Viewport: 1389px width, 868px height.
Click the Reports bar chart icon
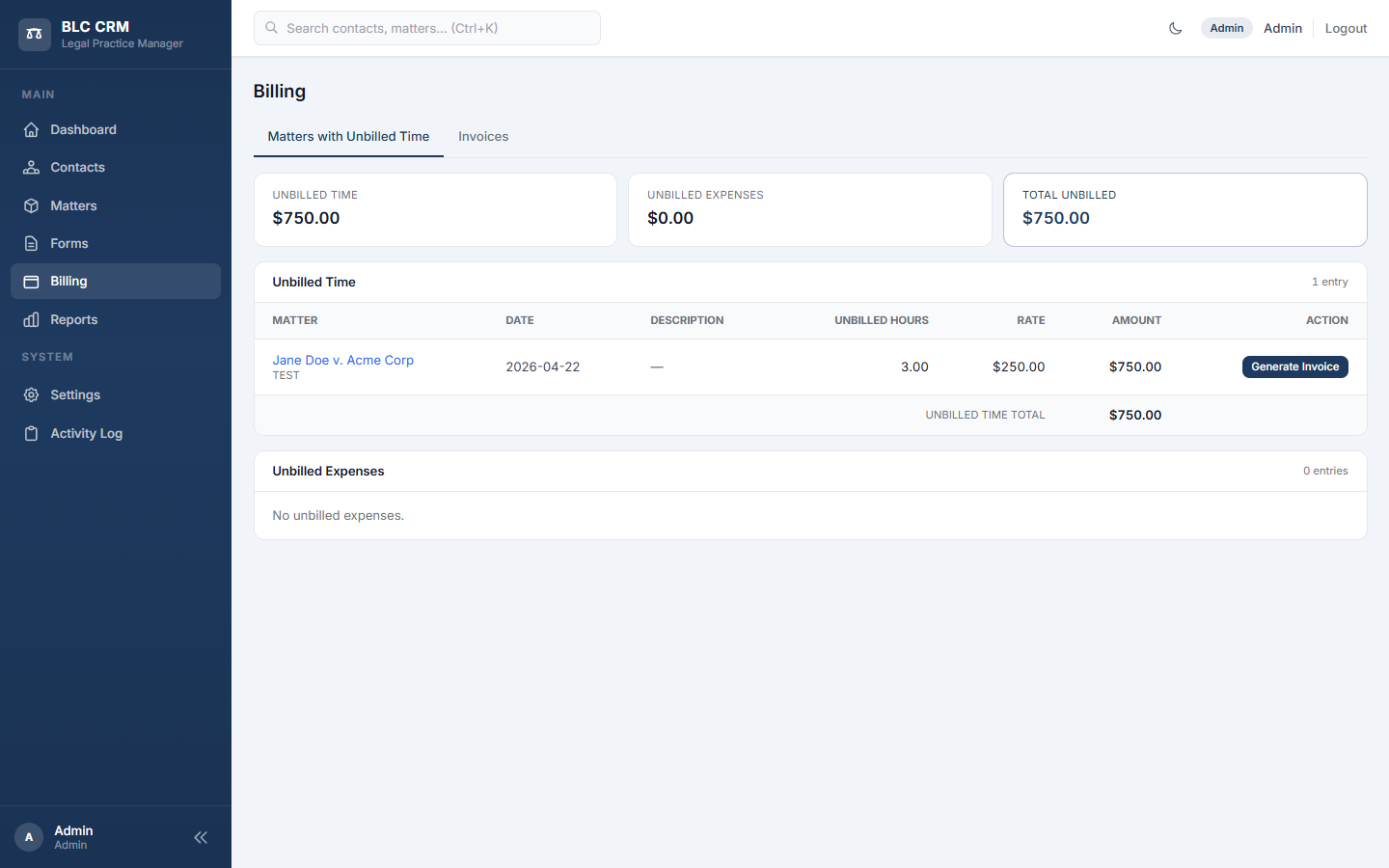[x=31, y=320]
